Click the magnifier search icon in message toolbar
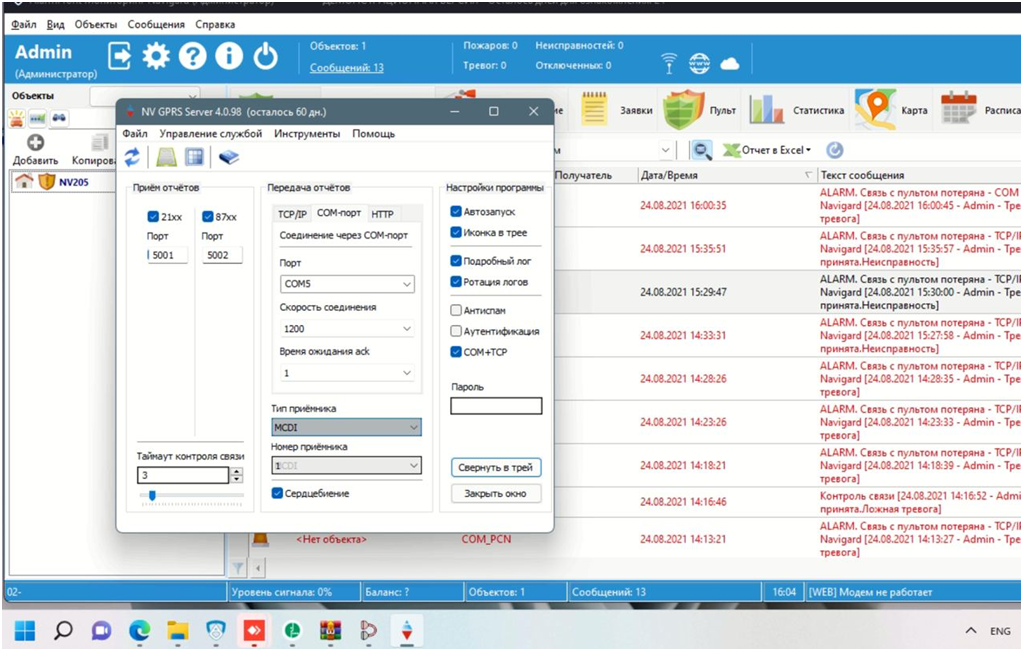This screenshot has height=651, width=1023. [x=701, y=150]
